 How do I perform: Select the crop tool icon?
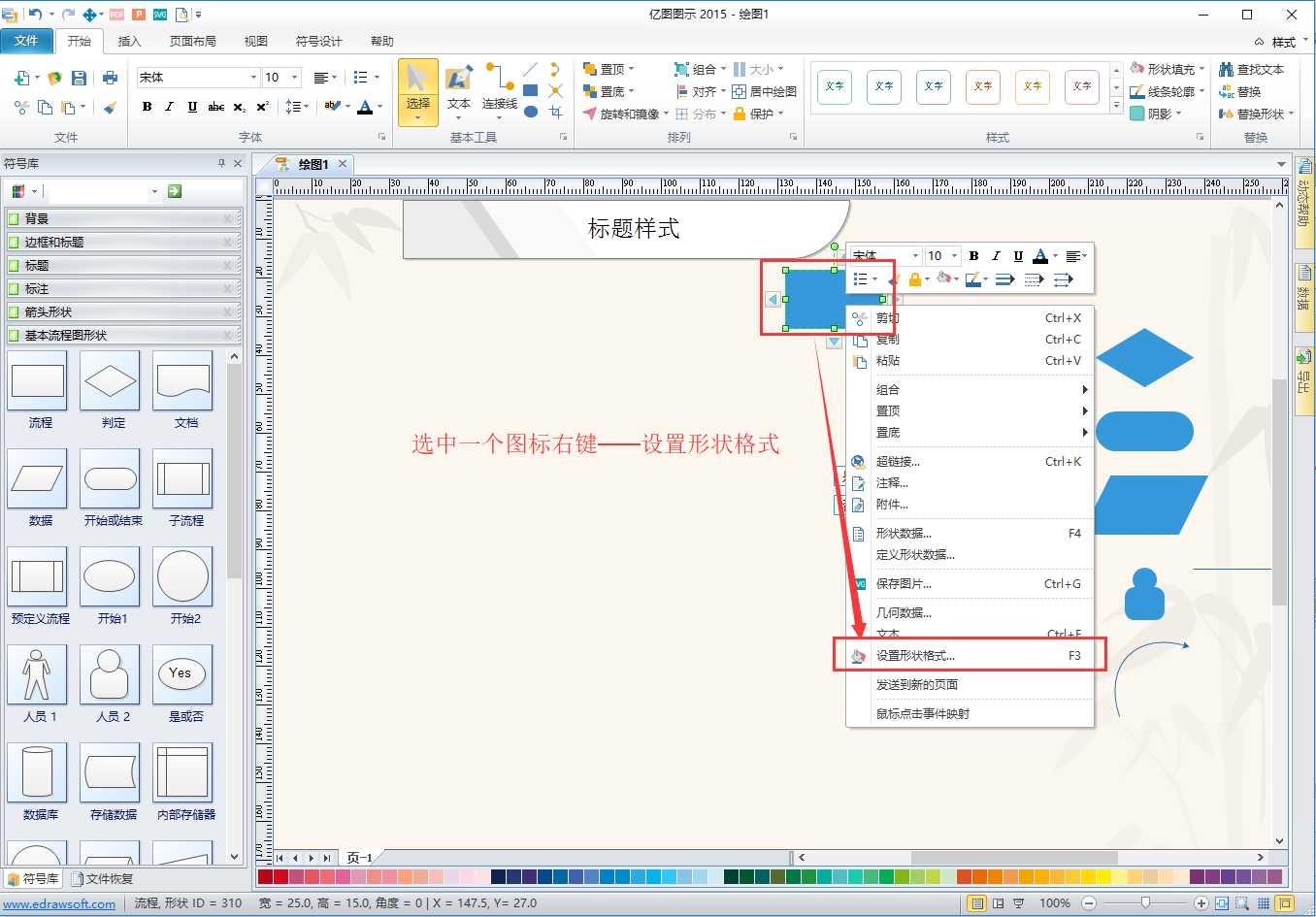555,112
